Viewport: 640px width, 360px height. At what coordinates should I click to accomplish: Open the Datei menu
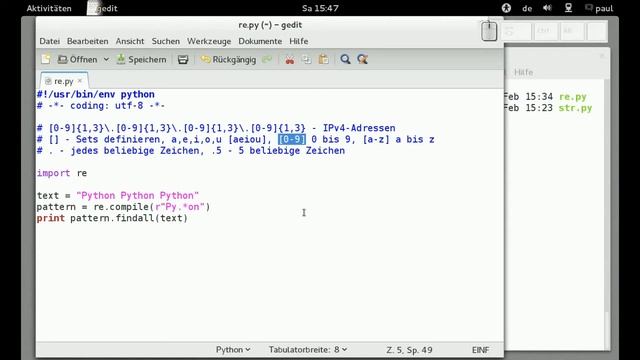[49, 41]
